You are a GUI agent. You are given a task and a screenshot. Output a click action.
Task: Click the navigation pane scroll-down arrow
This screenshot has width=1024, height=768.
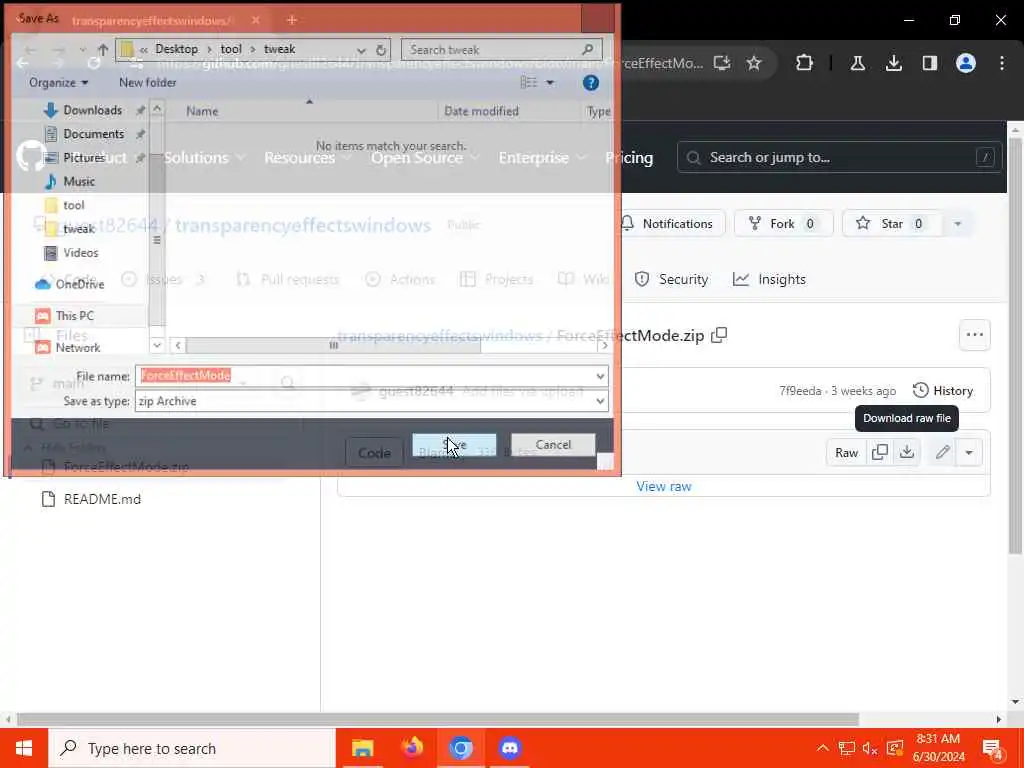[x=157, y=345]
